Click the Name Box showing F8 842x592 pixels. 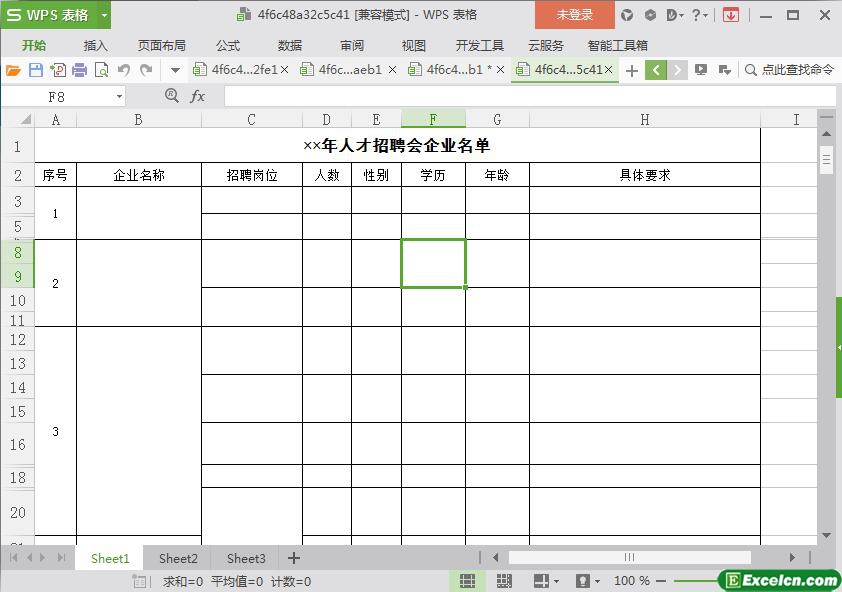pos(57,97)
